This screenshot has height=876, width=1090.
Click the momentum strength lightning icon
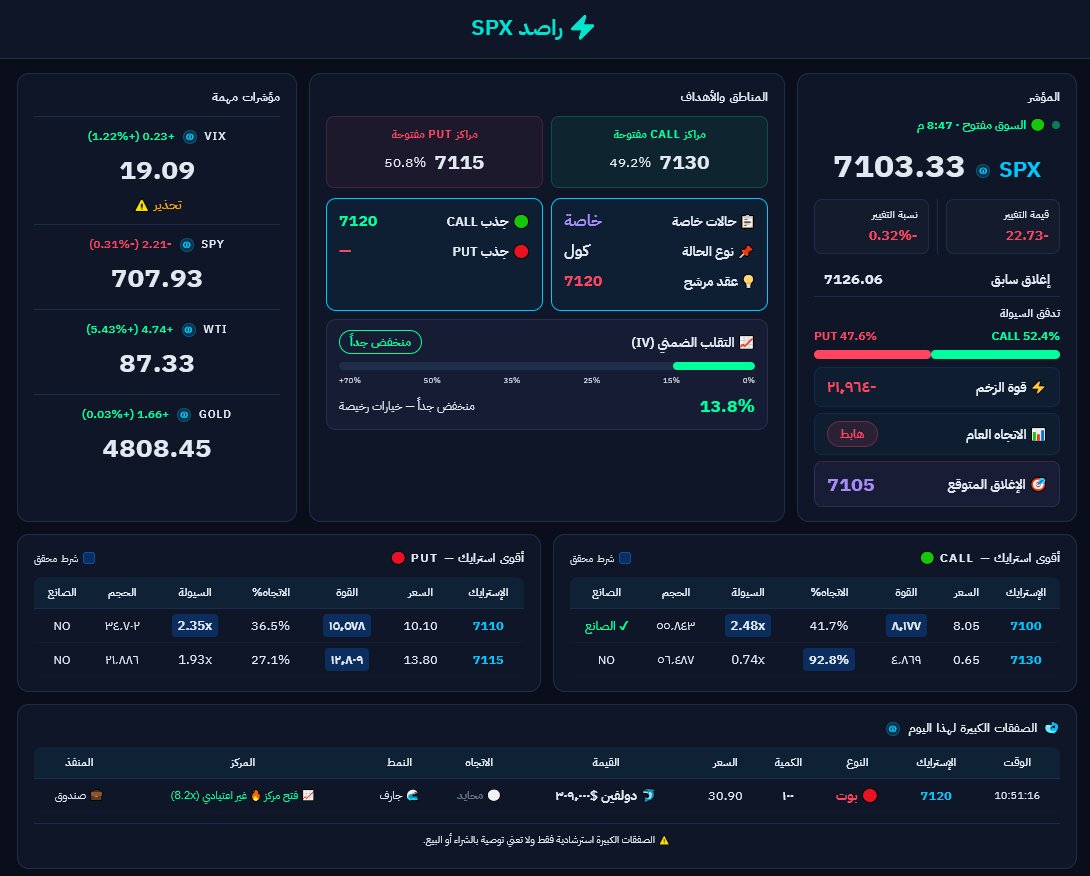1039,387
